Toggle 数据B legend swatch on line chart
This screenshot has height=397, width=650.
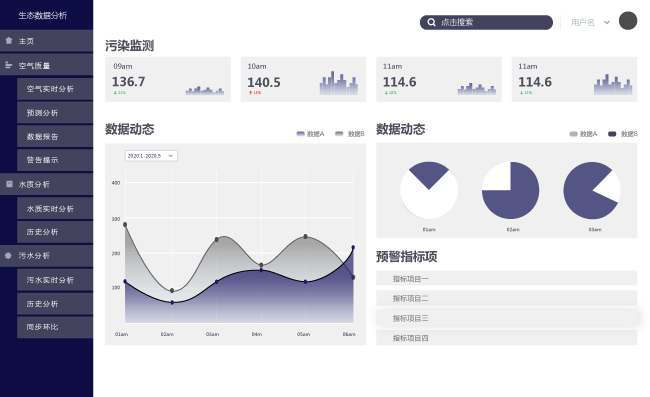pos(339,133)
